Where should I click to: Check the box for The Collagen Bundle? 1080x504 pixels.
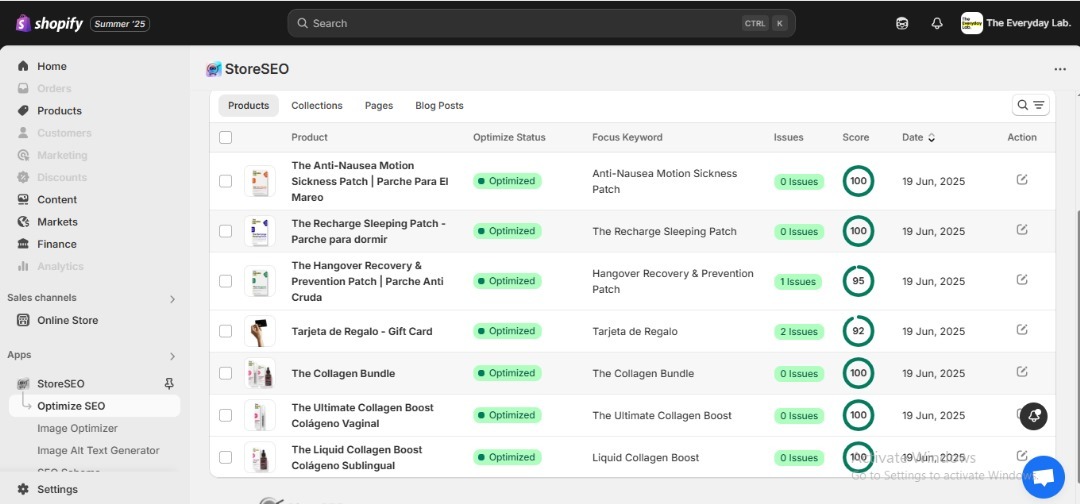[x=225, y=373]
